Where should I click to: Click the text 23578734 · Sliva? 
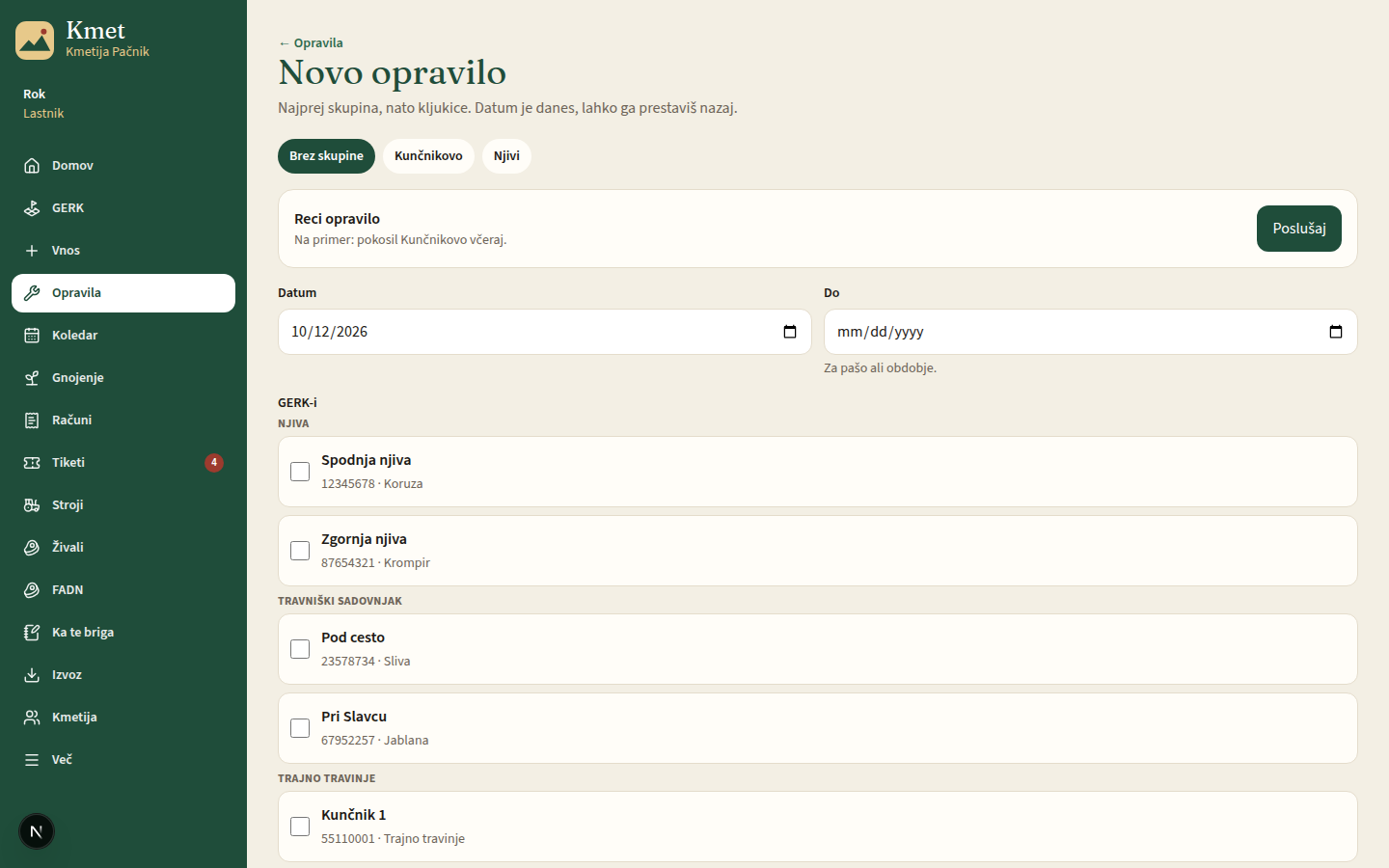pos(366,662)
